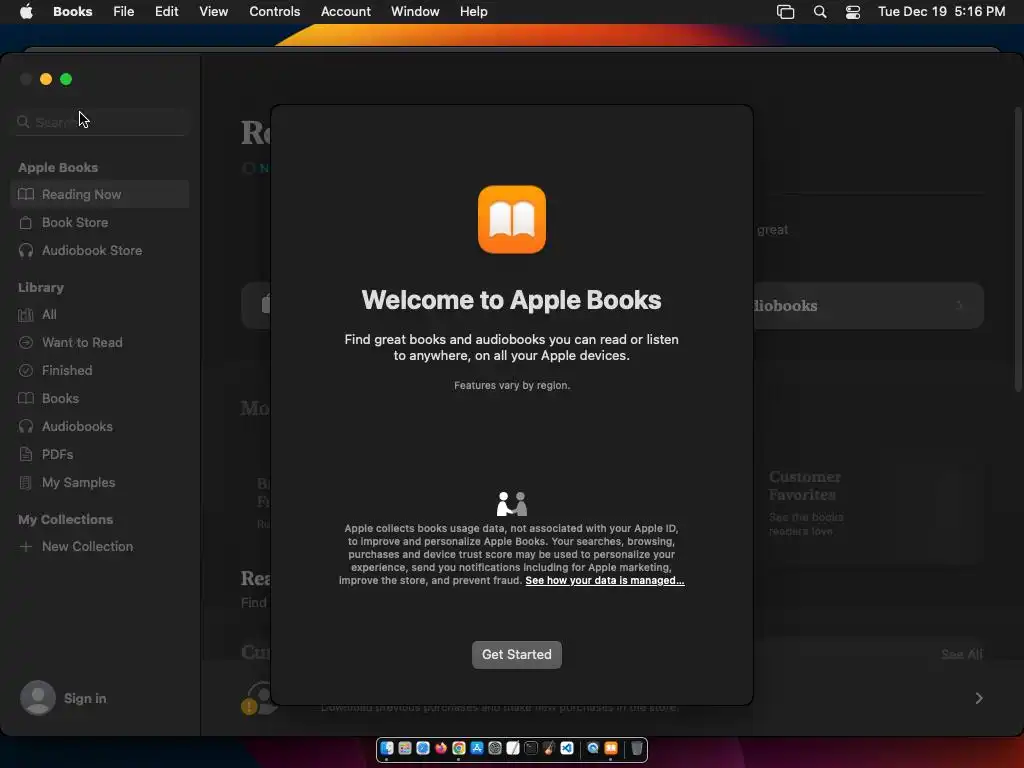
Task: Open the View menu
Action: [x=214, y=11]
